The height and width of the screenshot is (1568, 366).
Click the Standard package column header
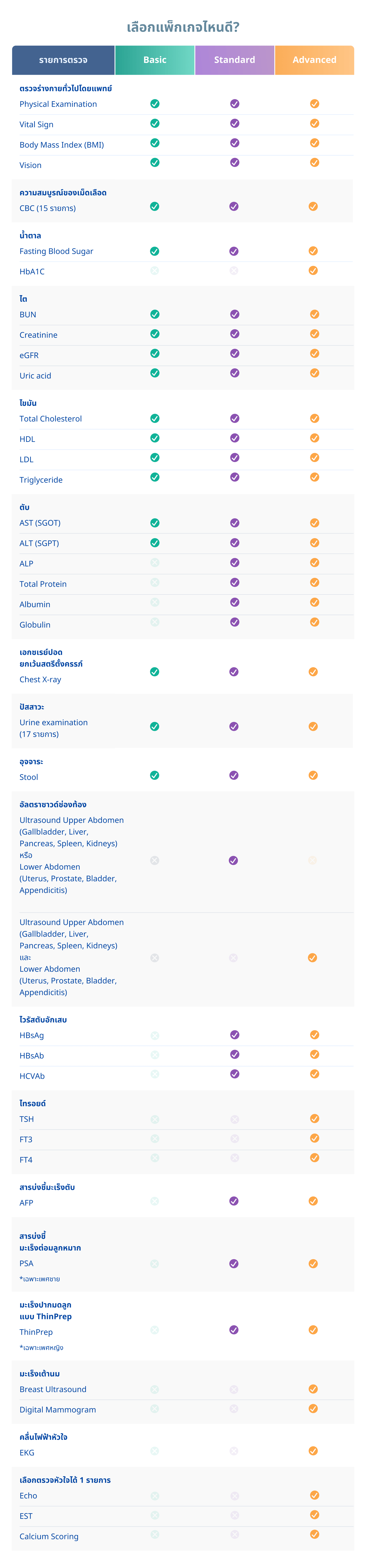point(234,60)
